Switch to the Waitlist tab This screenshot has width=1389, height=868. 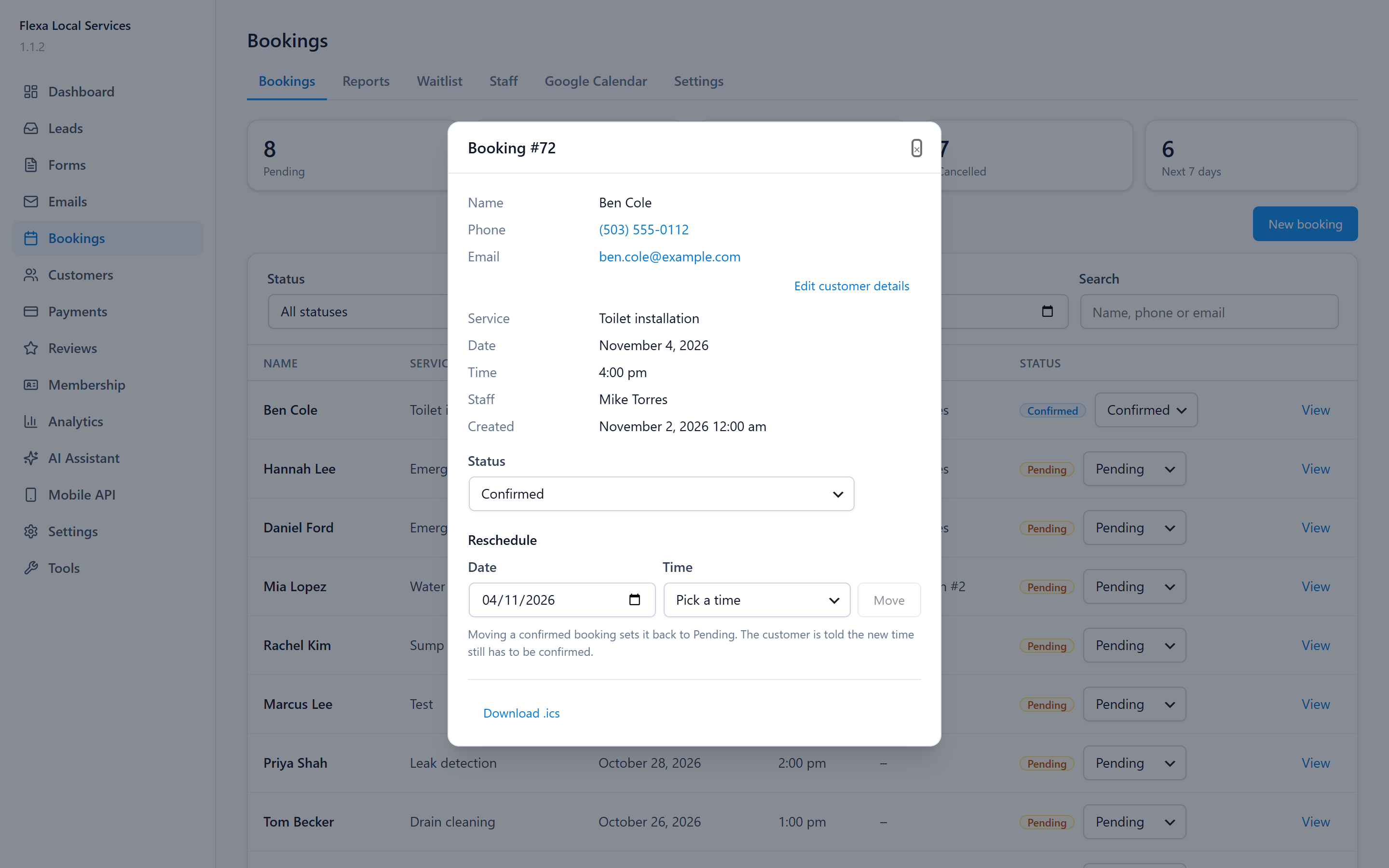point(439,81)
